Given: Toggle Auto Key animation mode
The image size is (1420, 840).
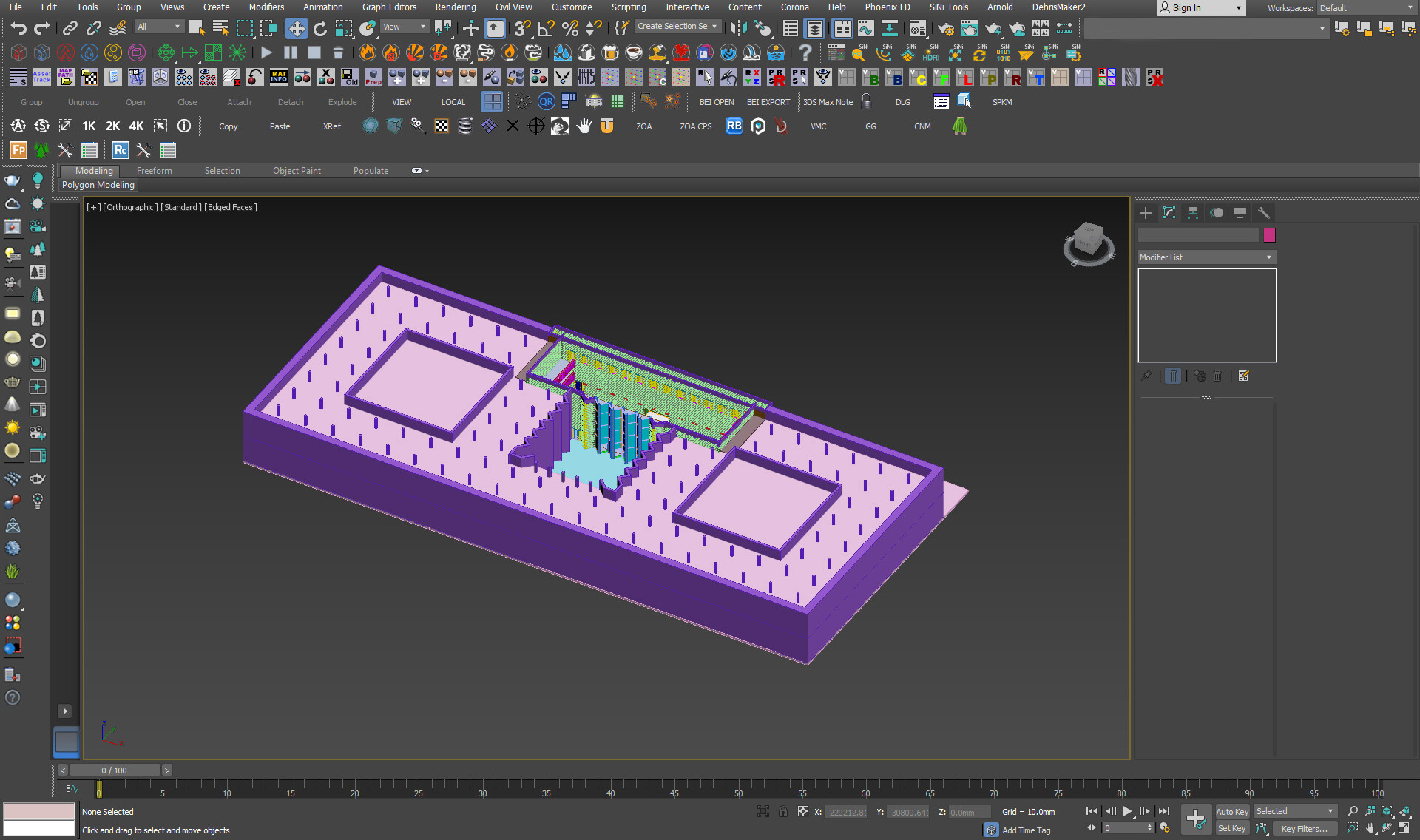Looking at the screenshot, I should pyautogui.click(x=1231, y=812).
